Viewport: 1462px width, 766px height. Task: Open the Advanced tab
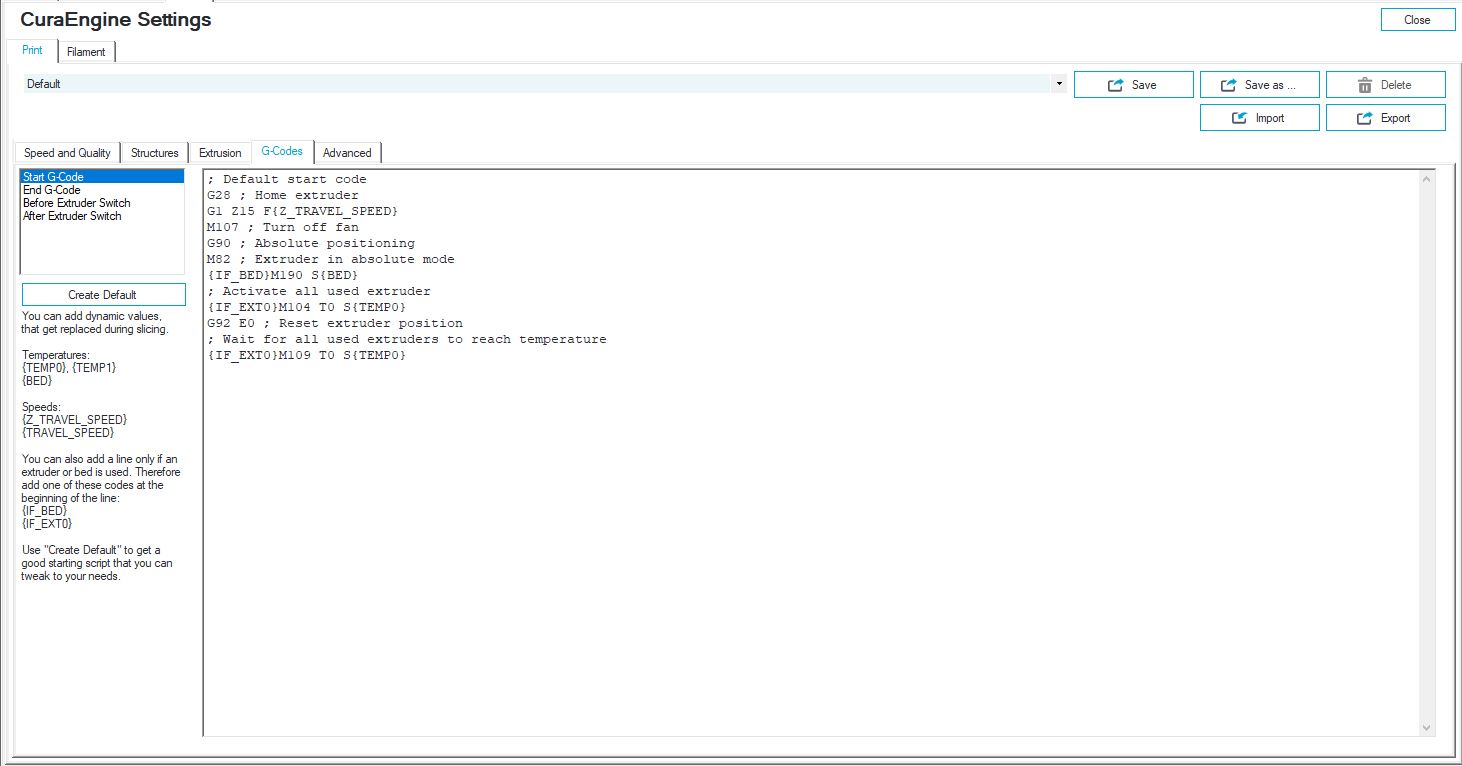[347, 153]
